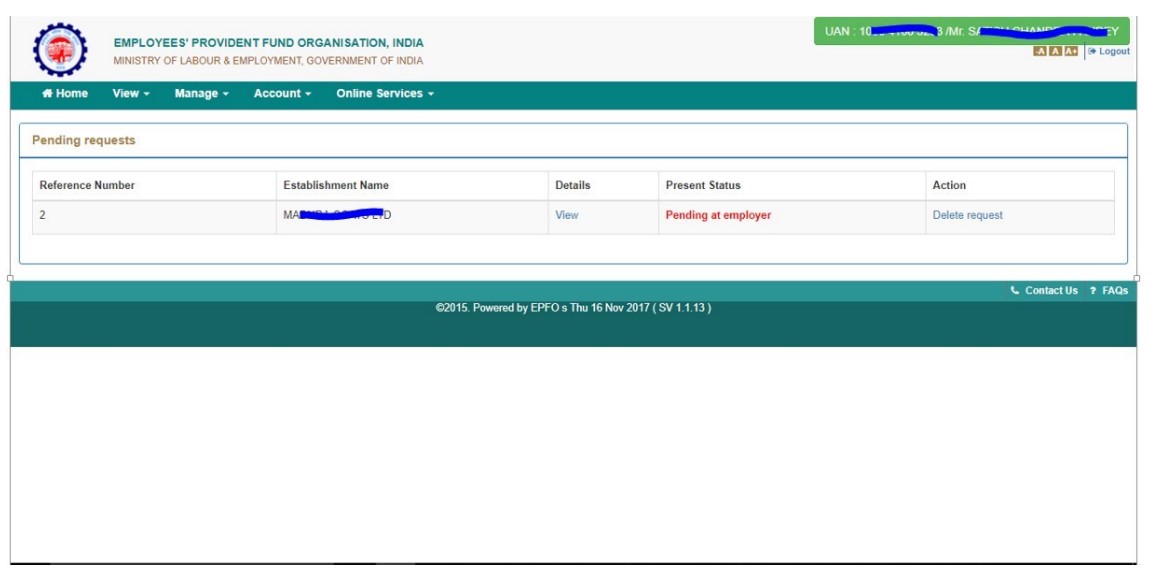Viewport: 1156px width, 580px height.
Task: View details of the pending request
Action: pyautogui.click(x=566, y=215)
